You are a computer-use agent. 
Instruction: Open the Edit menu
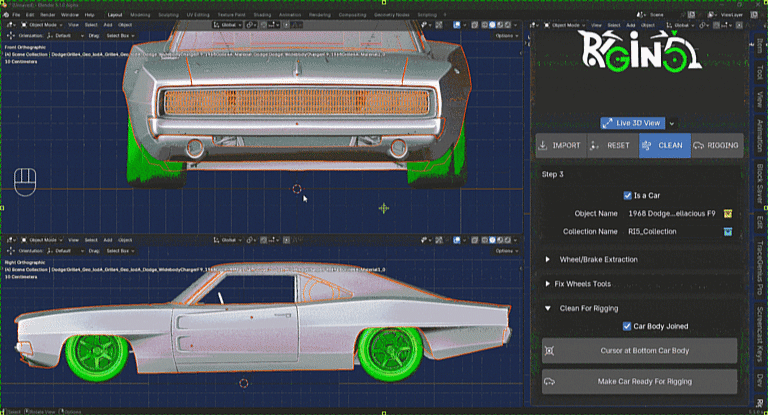pyautogui.click(x=30, y=15)
